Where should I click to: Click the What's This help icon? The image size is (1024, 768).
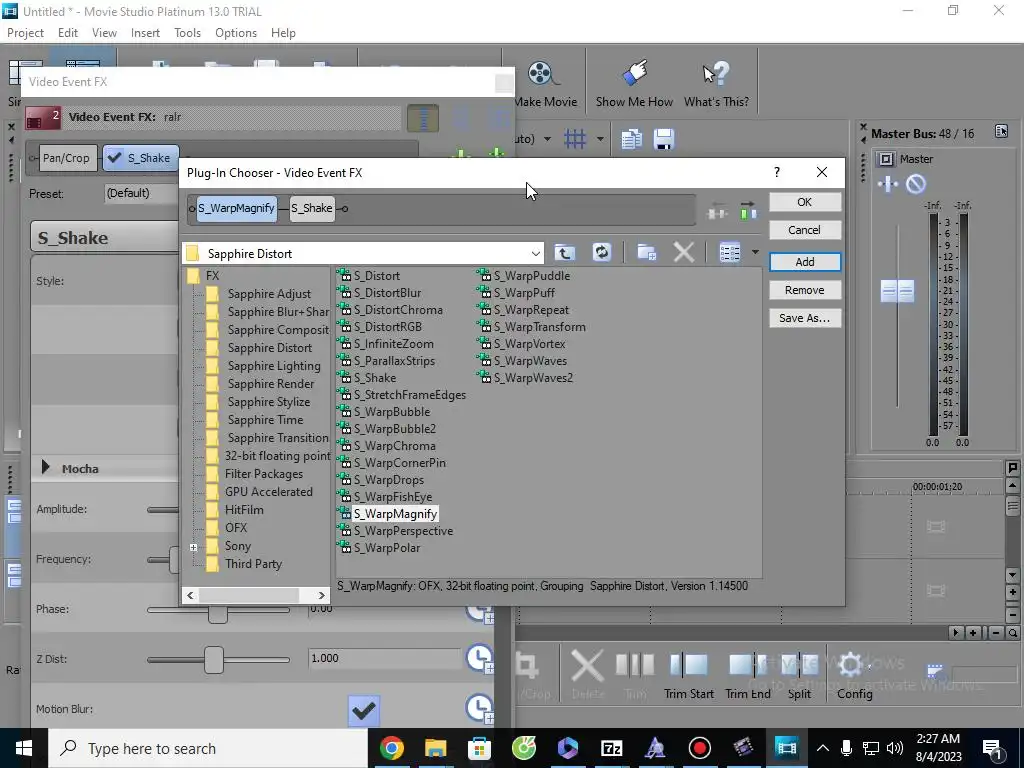[716, 74]
